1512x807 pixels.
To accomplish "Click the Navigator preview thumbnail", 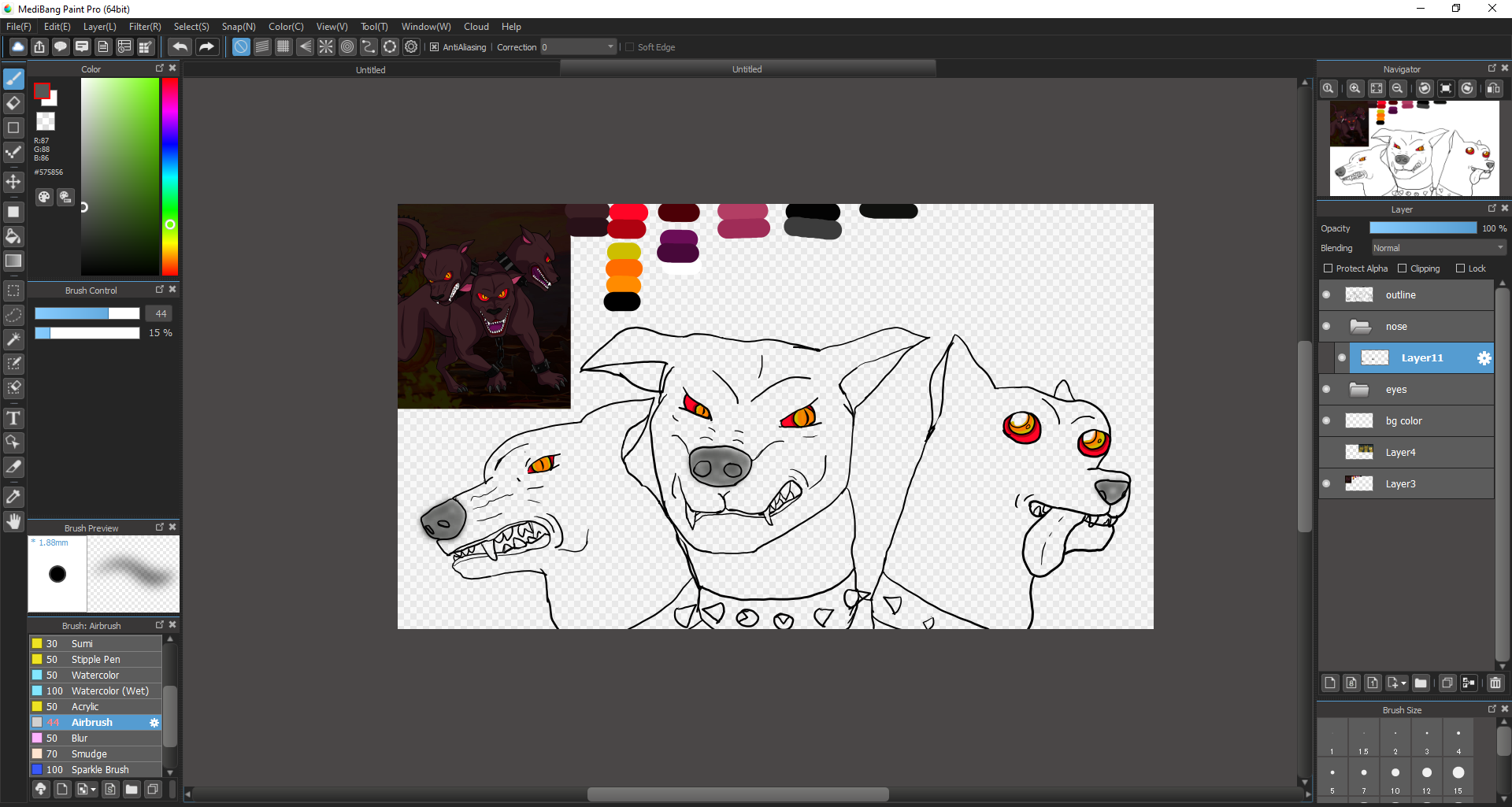I will click(x=1414, y=149).
